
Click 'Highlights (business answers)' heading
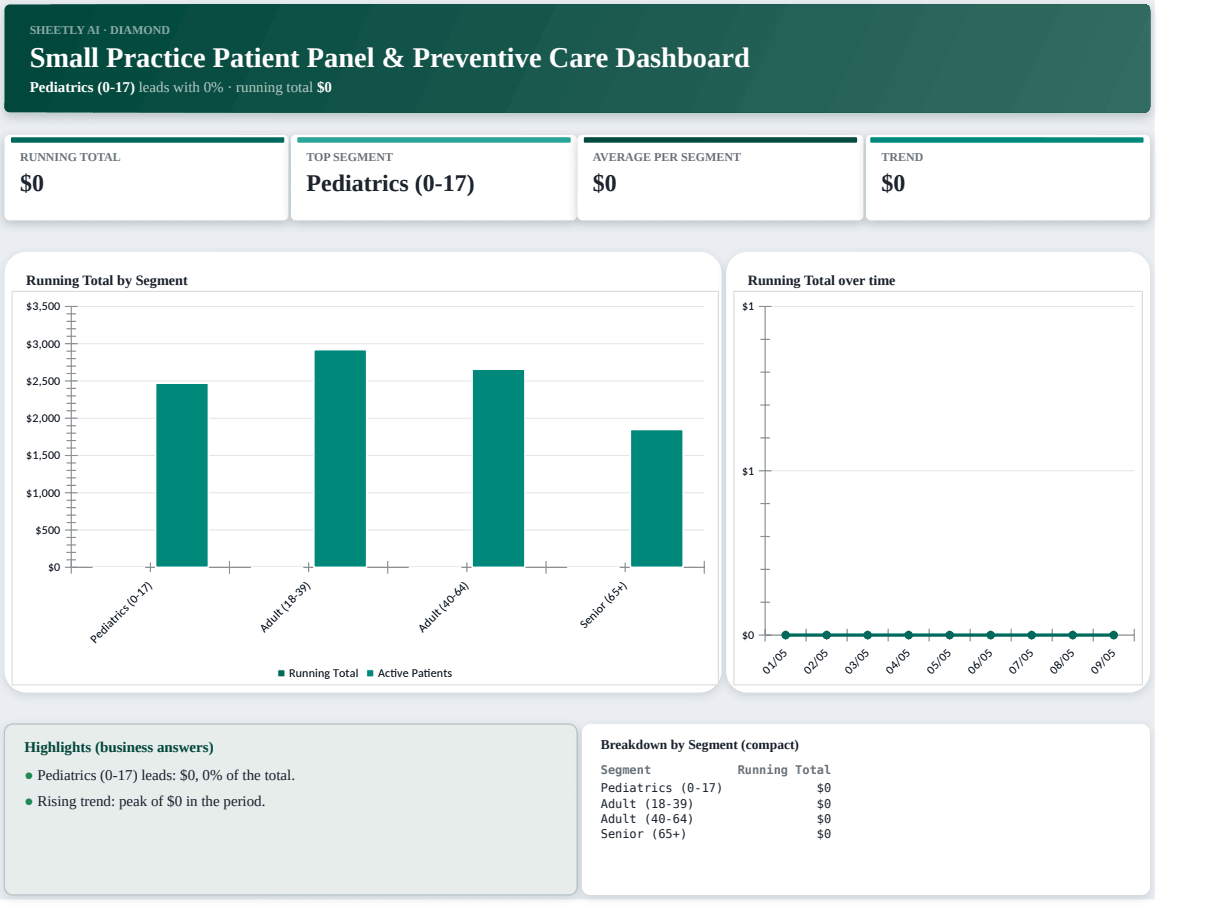point(119,747)
